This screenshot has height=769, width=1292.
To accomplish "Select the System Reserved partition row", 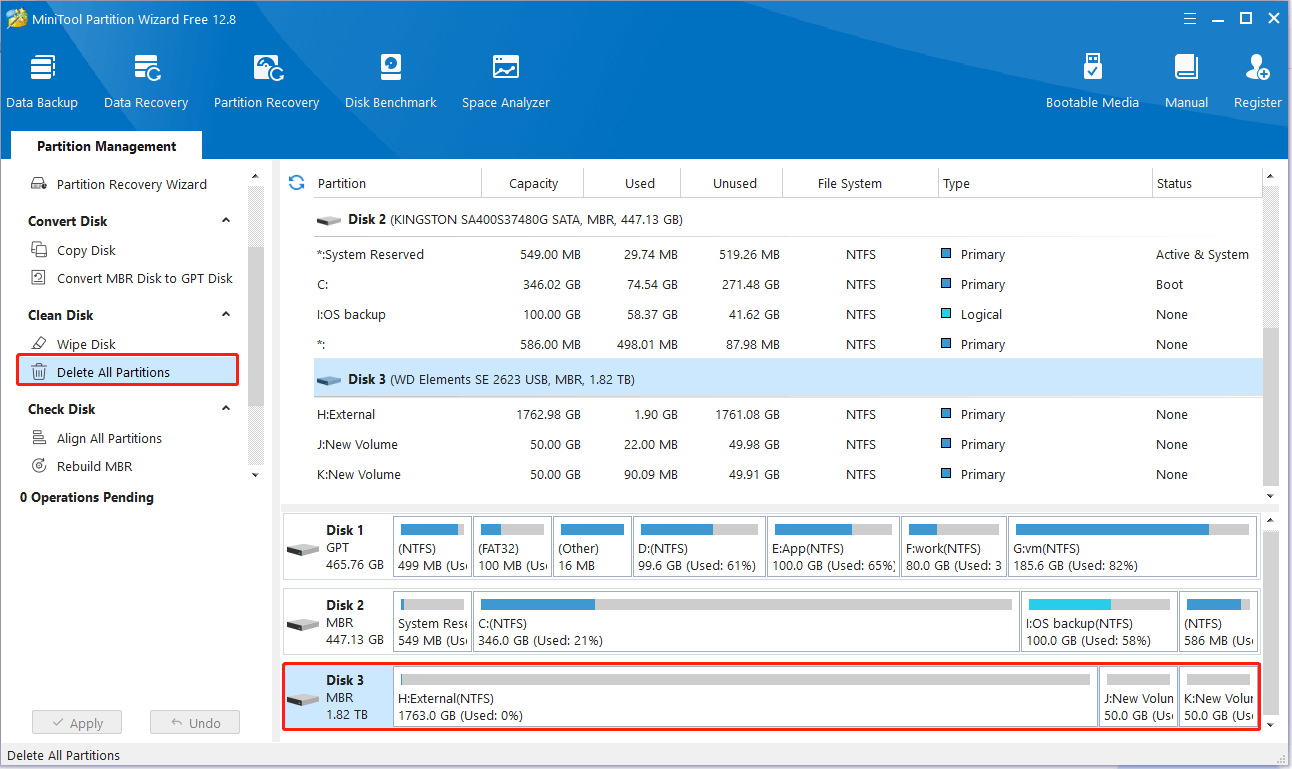I will (x=787, y=254).
